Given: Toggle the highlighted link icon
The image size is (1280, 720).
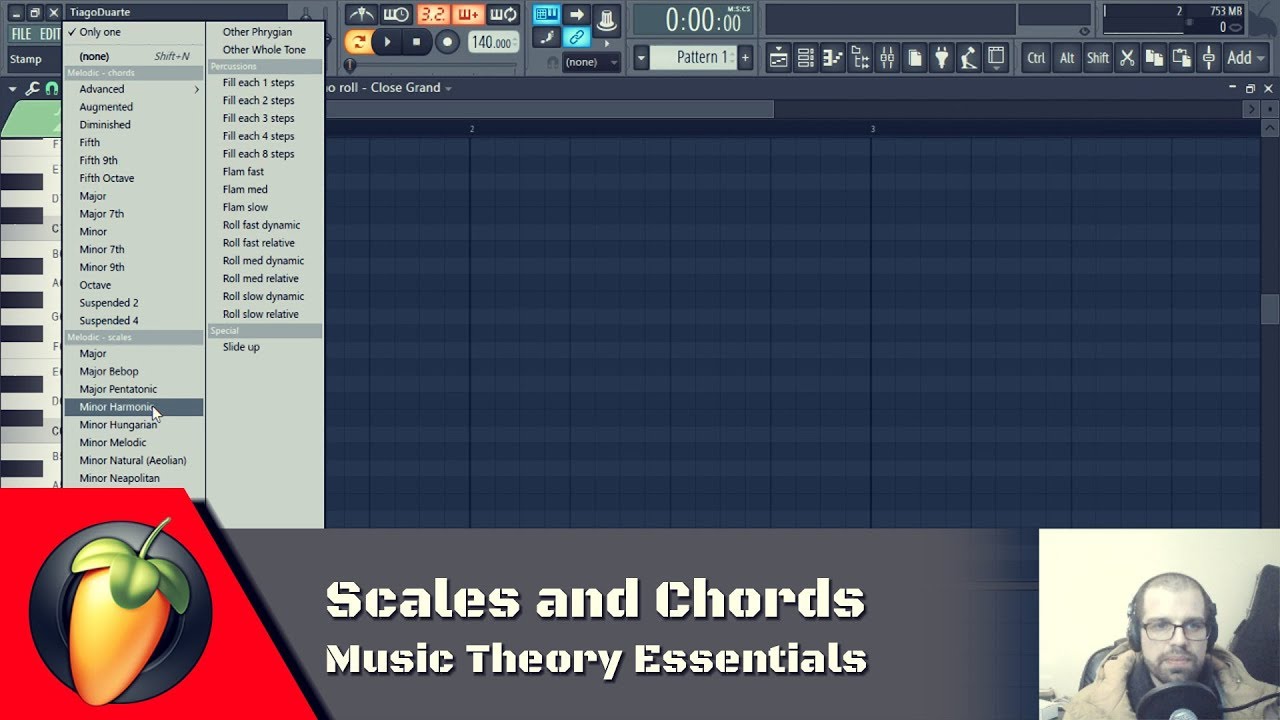Looking at the screenshot, I should 576,38.
